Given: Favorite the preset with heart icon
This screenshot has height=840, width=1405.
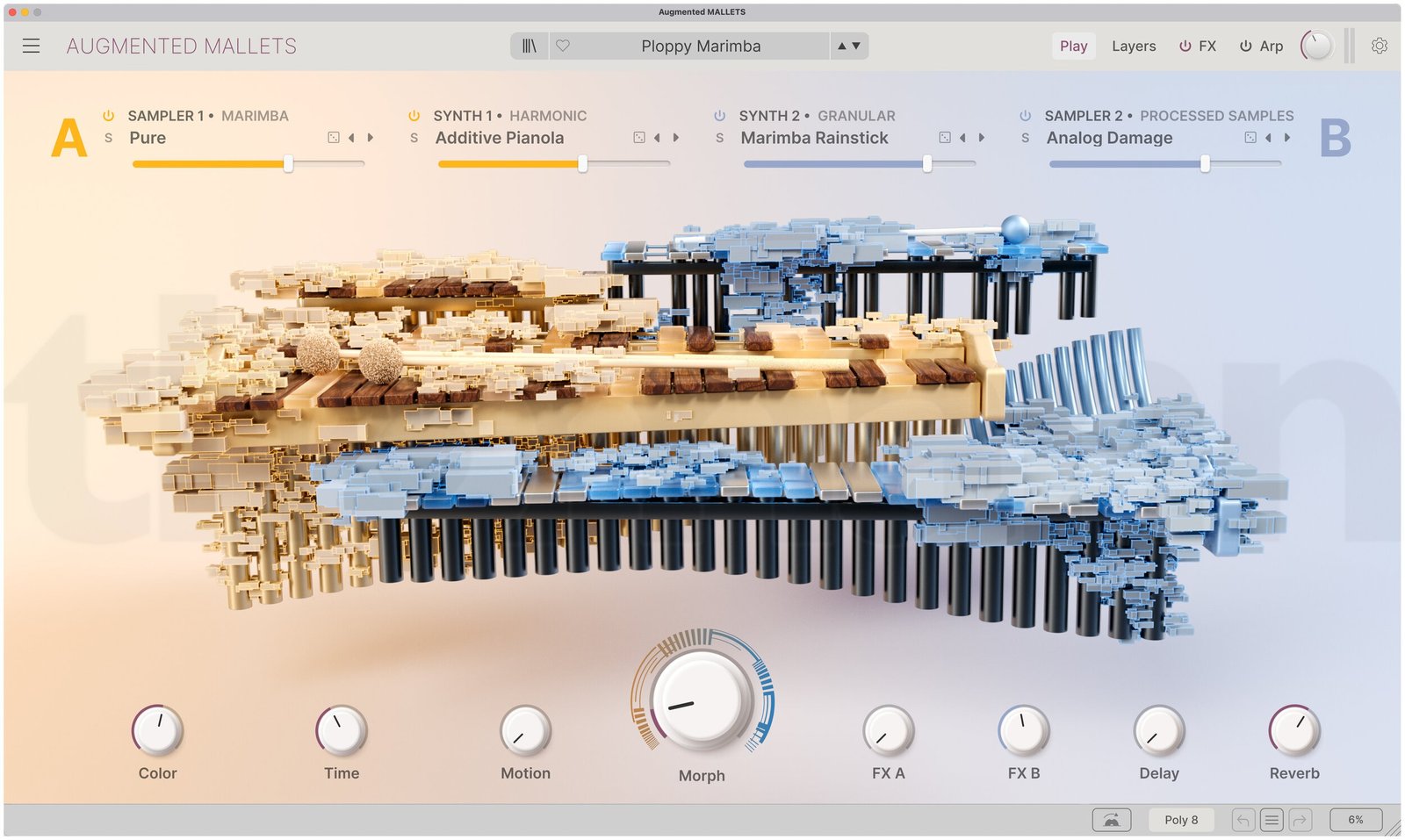Looking at the screenshot, I should 563,46.
